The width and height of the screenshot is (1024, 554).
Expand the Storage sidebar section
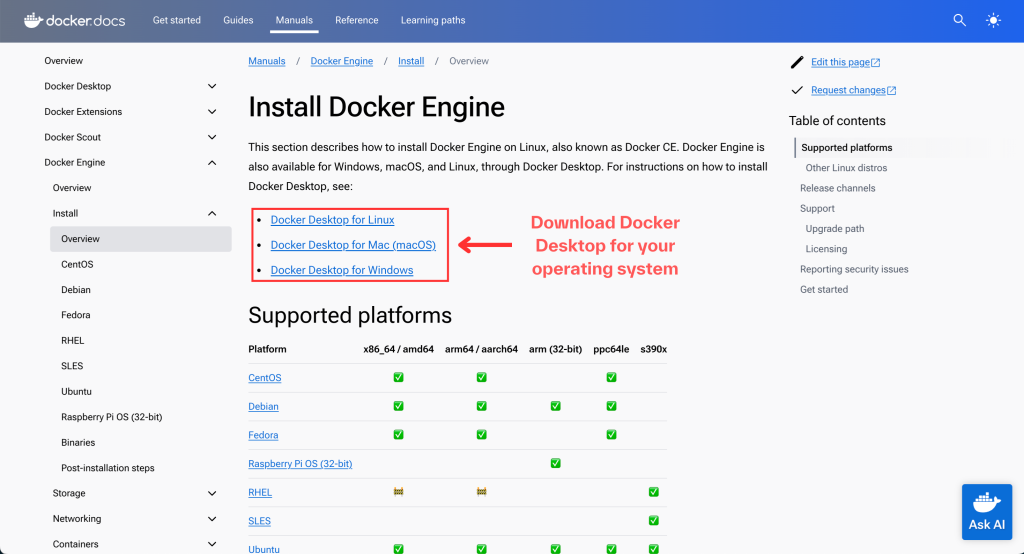click(x=212, y=493)
